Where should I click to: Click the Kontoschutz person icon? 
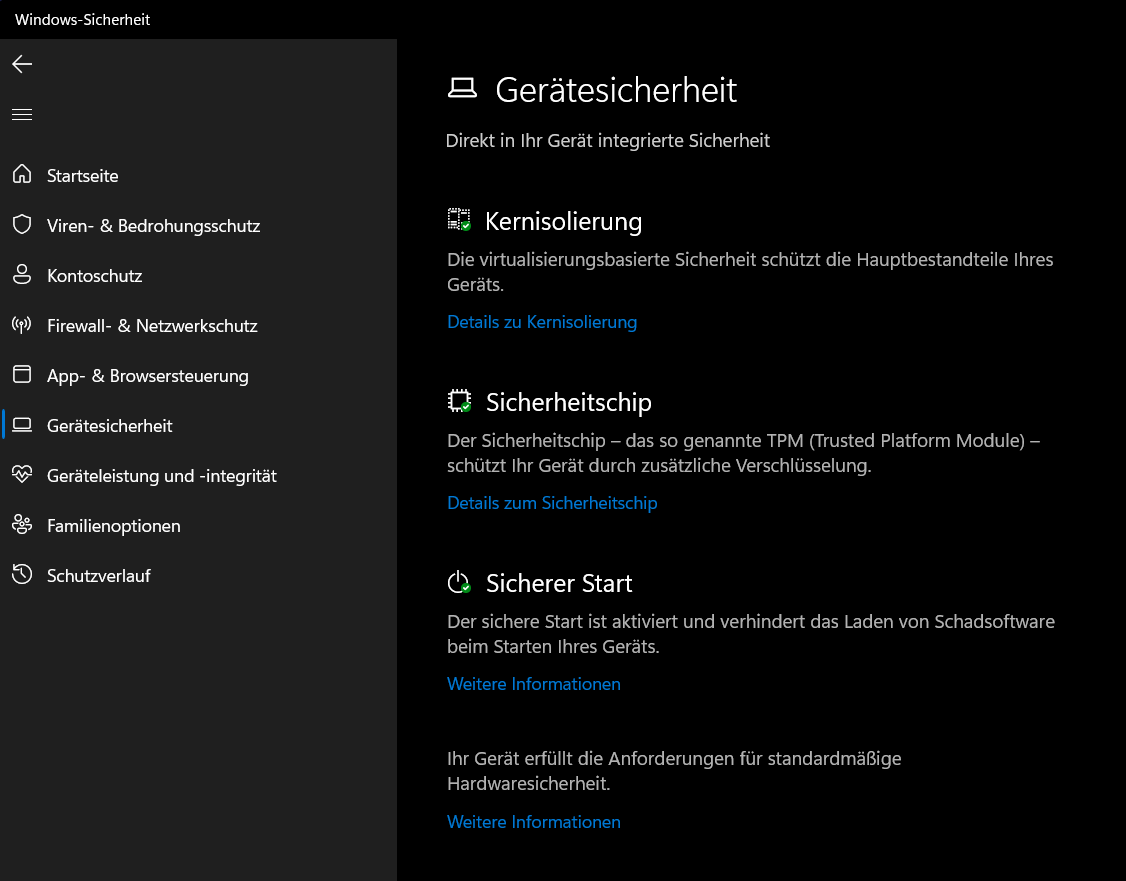(22, 275)
